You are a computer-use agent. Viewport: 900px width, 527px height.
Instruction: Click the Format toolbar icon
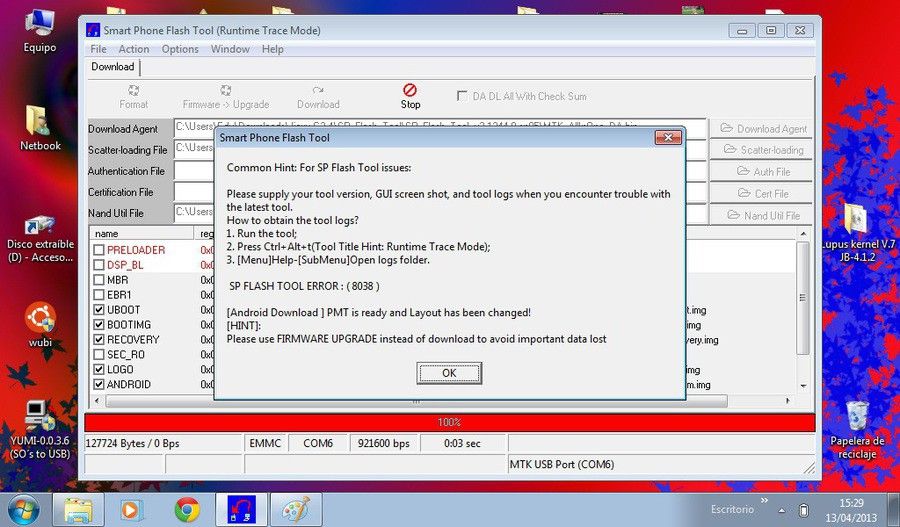coord(133,96)
